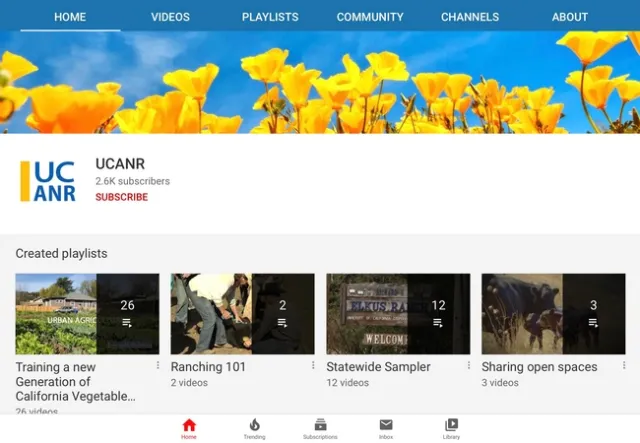This screenshot has width=640, height=443.
Task: Go to the Community tab
Action: point(370,17)
